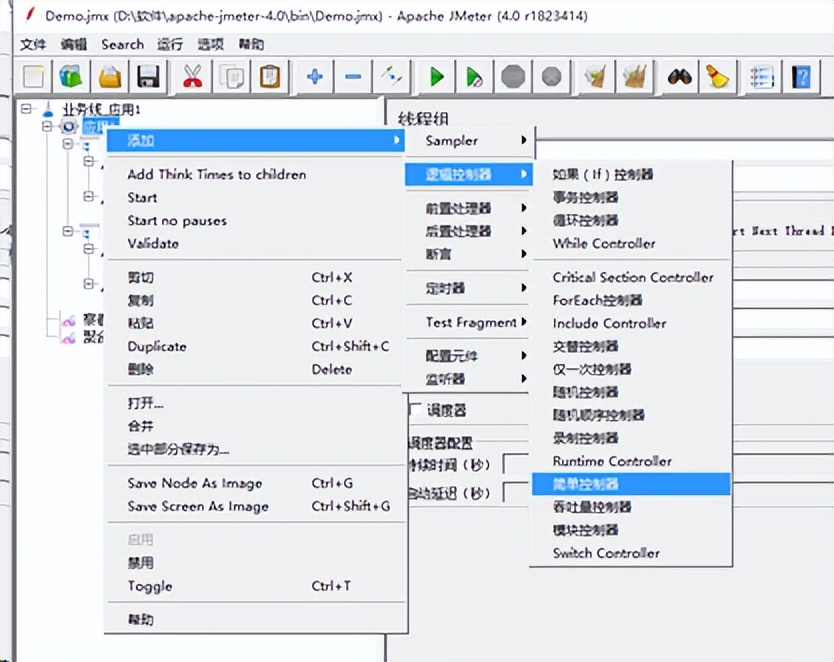Image resolution: width=834 pixels, height=662 pixels.
Task: Click the Reset Search brush icon
Action: click(x=717, y=77)
